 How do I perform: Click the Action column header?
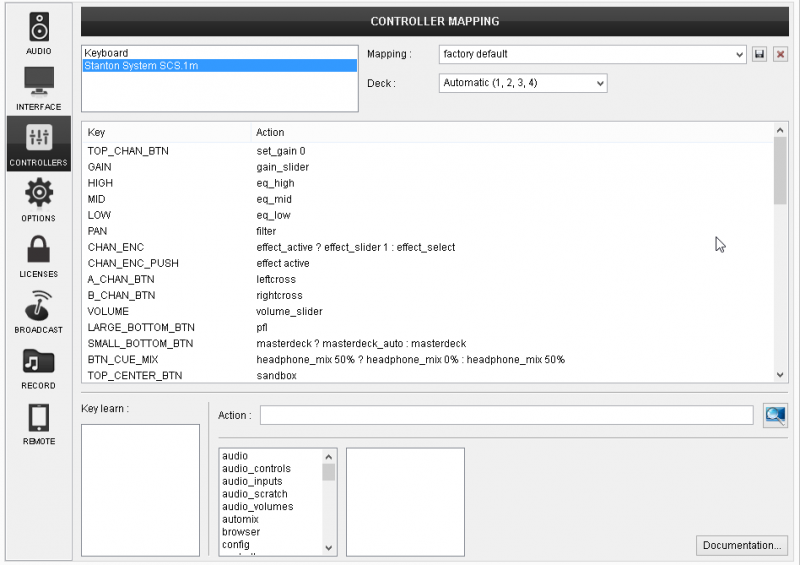coord(512,132)
